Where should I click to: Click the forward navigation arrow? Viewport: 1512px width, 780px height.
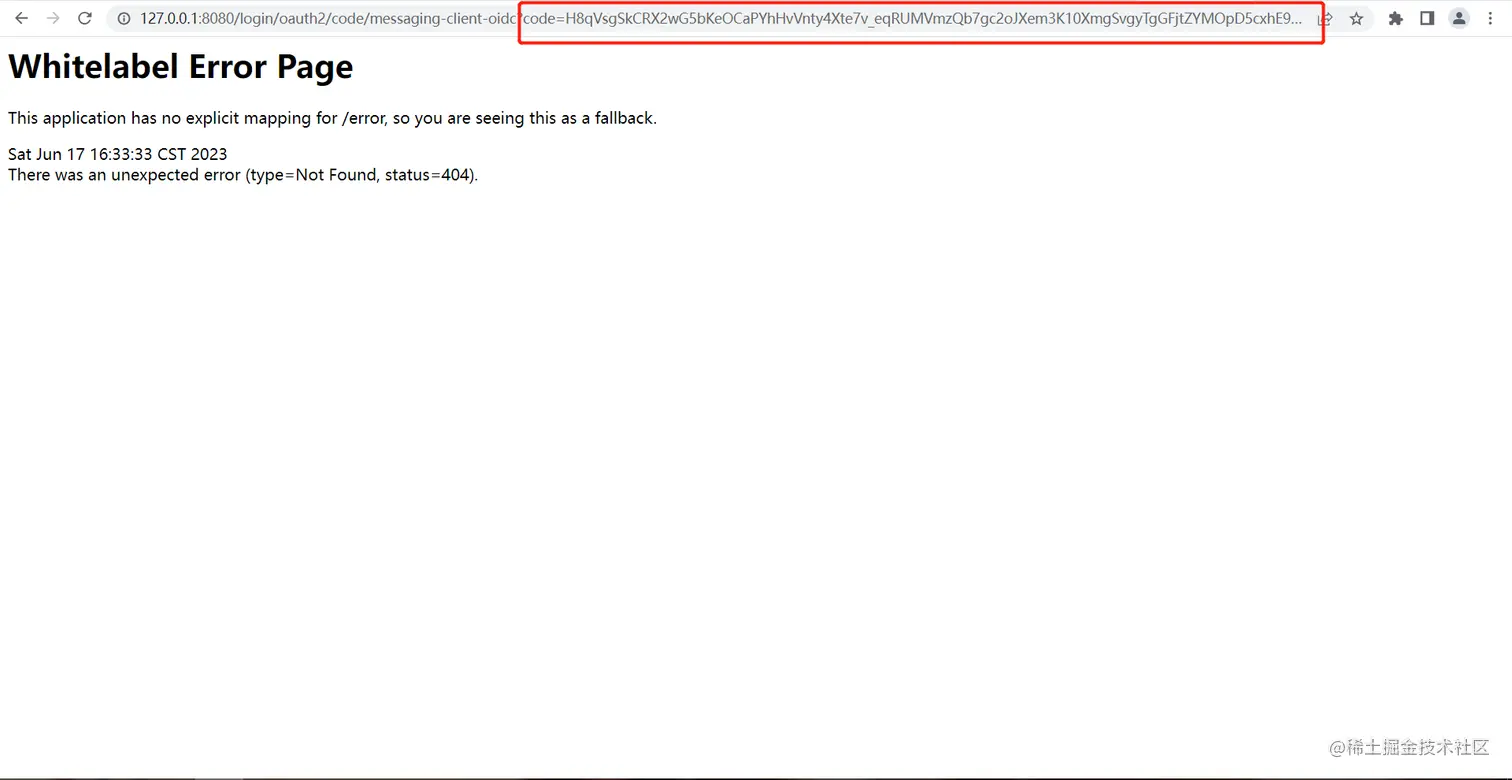(53, 18)
